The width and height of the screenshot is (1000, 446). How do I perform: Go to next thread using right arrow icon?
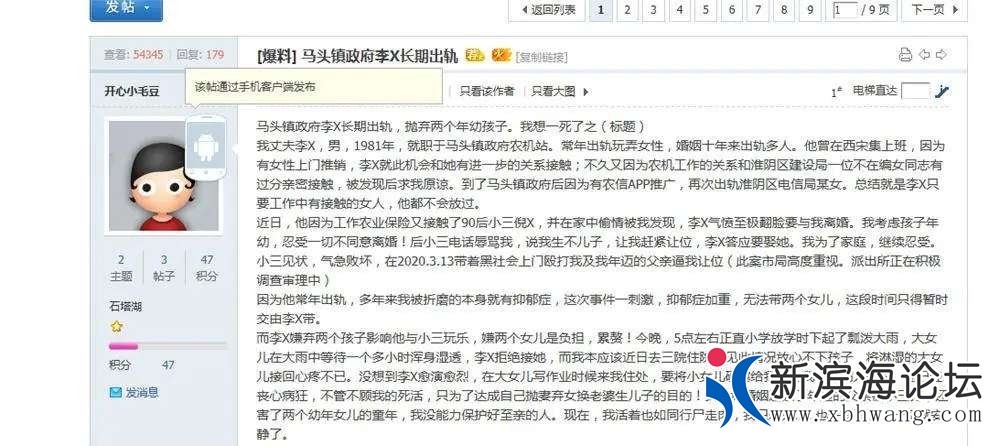(x=941, y=55)
